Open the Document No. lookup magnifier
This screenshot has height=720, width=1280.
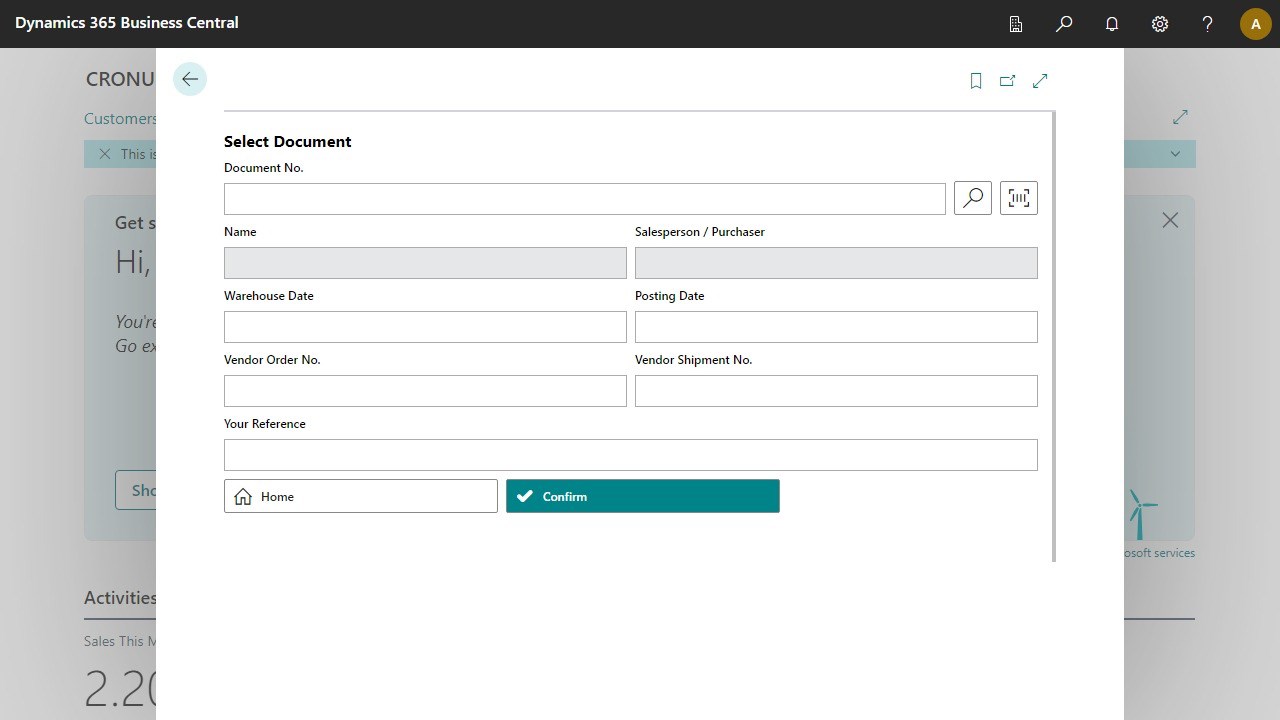tap(972, 197)
